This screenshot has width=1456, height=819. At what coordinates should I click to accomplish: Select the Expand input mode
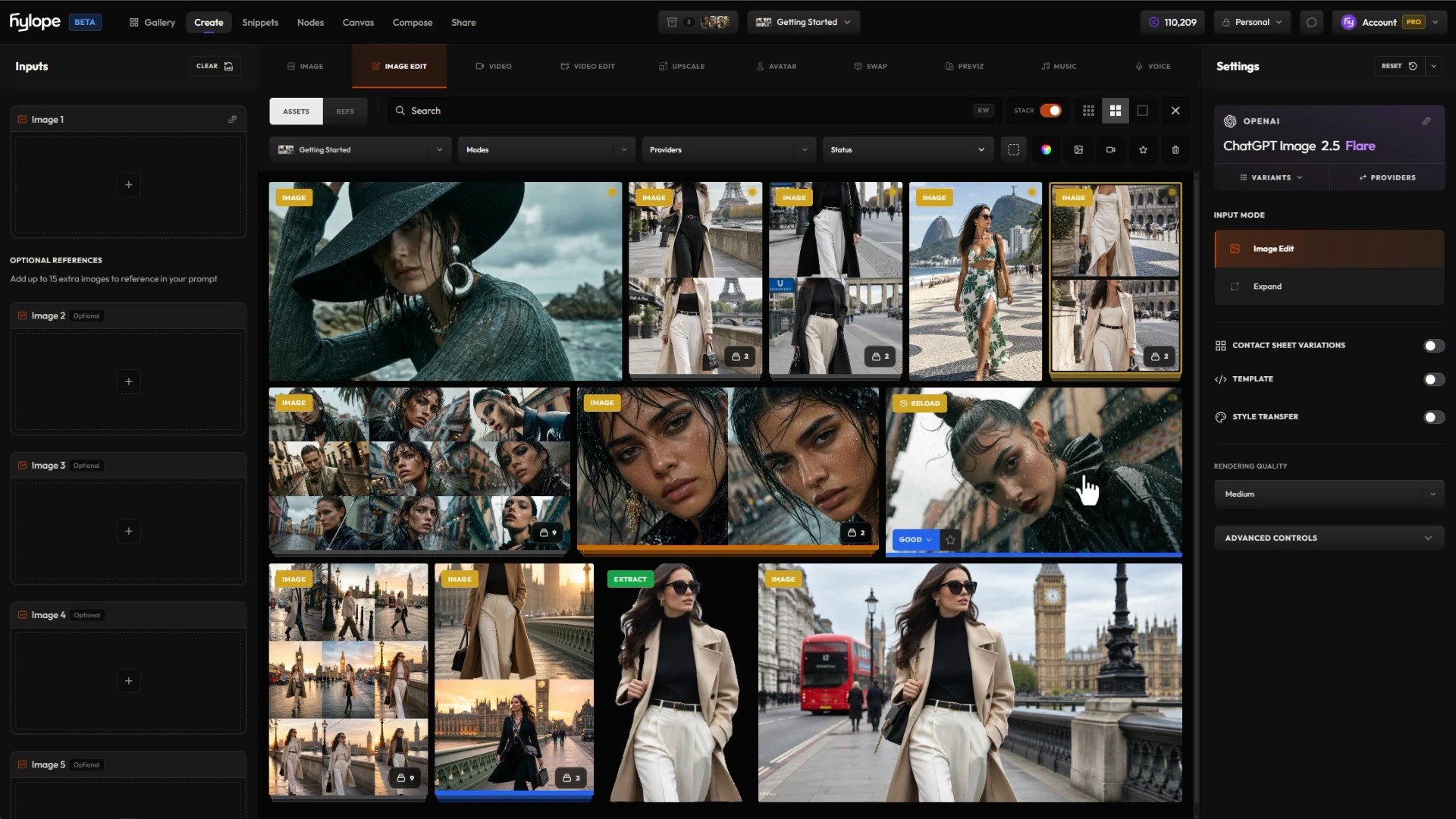click(1329, 287)
